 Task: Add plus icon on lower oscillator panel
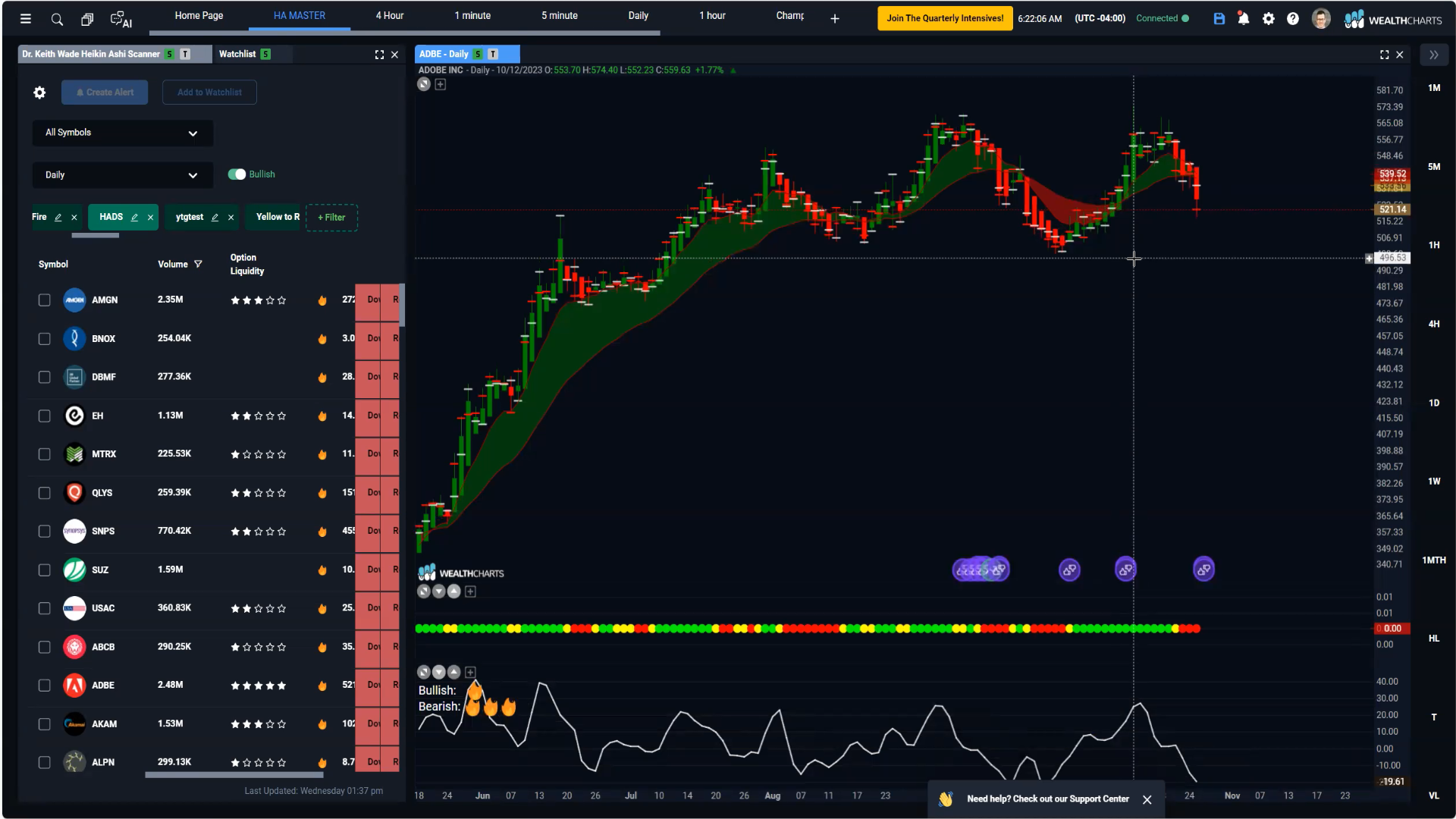(470, 672)
